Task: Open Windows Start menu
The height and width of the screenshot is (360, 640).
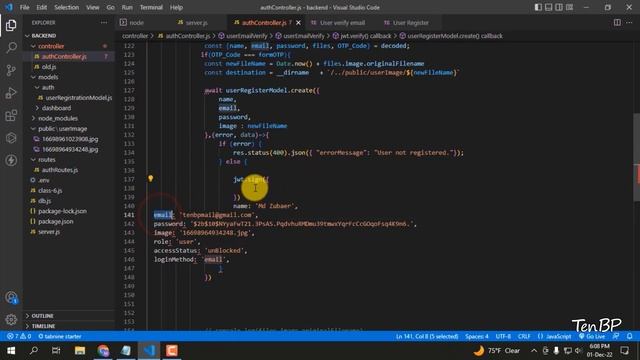Action: click(11, 351)
